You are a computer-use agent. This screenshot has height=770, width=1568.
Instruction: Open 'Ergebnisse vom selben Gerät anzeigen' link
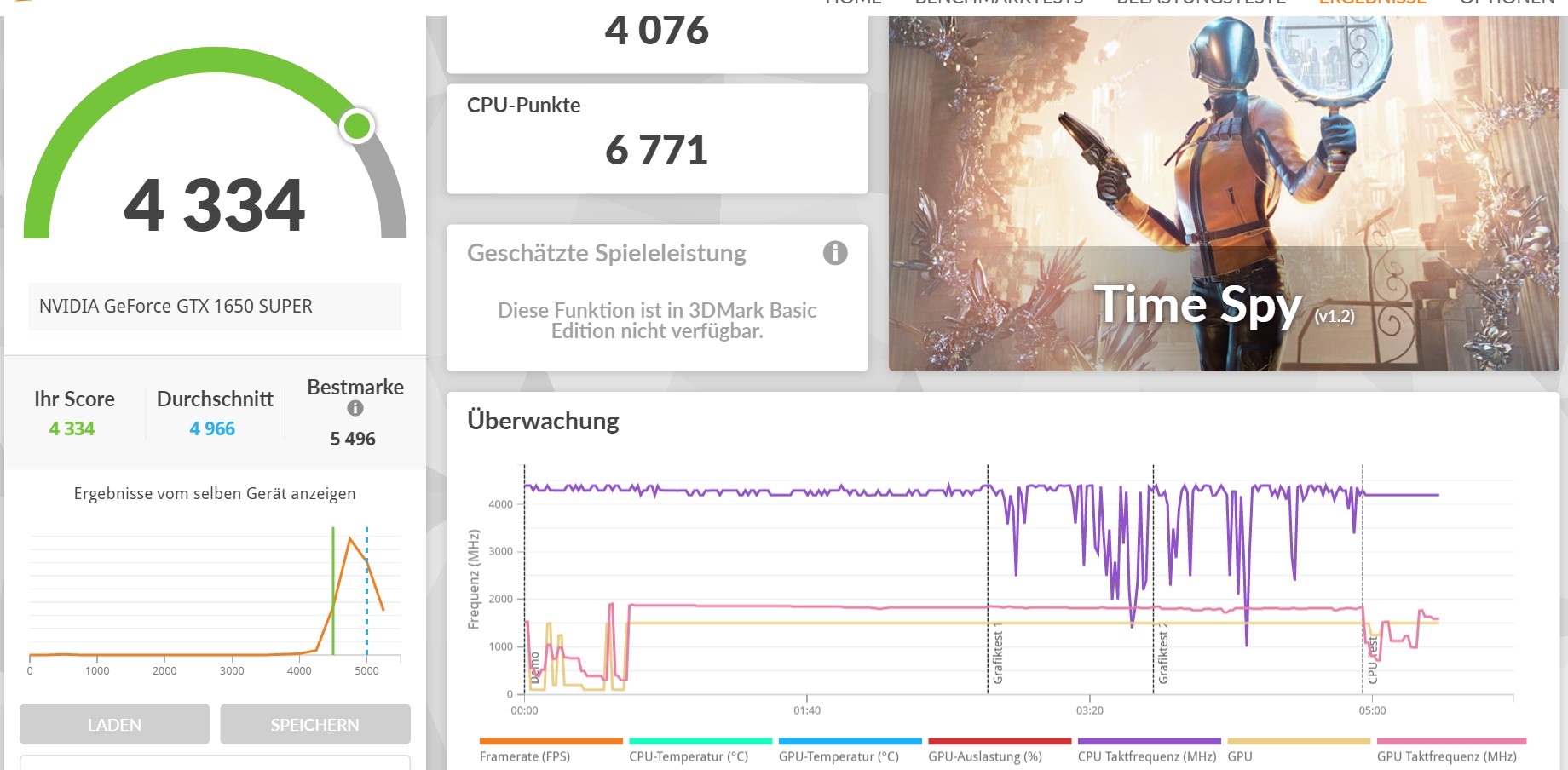click(215, 493)
